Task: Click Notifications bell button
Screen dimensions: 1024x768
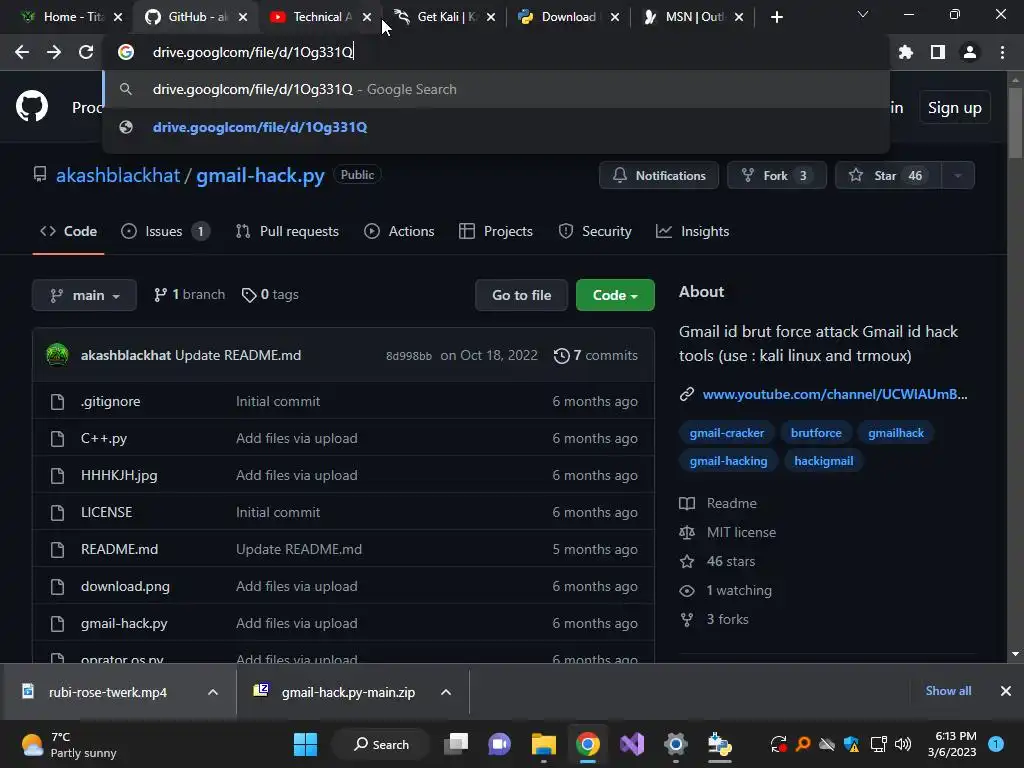Action: [659, 176]
